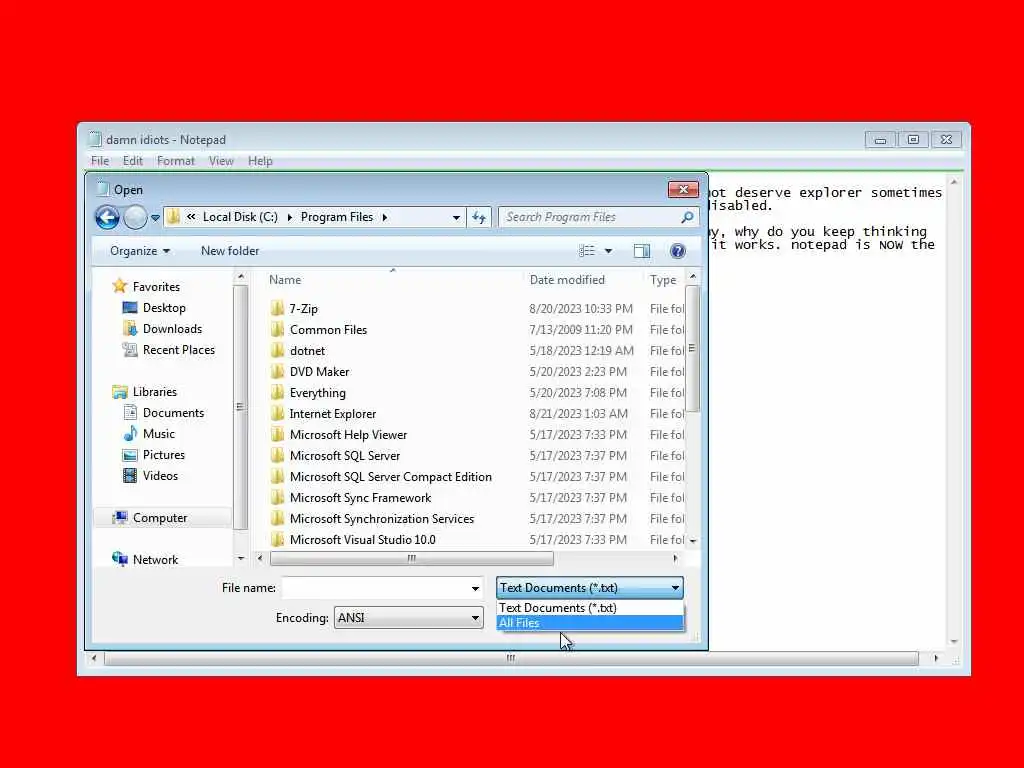Screen dimensions: 1024x768
Task: Open the Notepad Help menu
Action: click(x=260, y=161)
